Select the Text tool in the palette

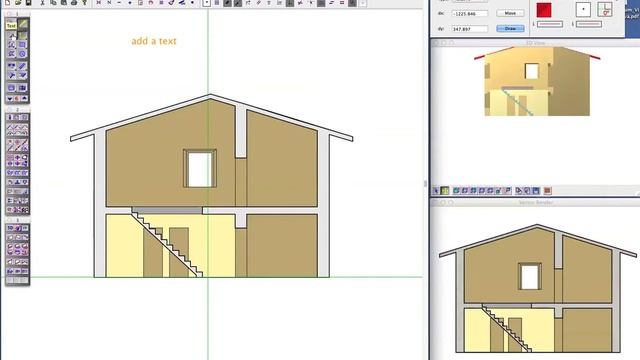pos(11,25)
